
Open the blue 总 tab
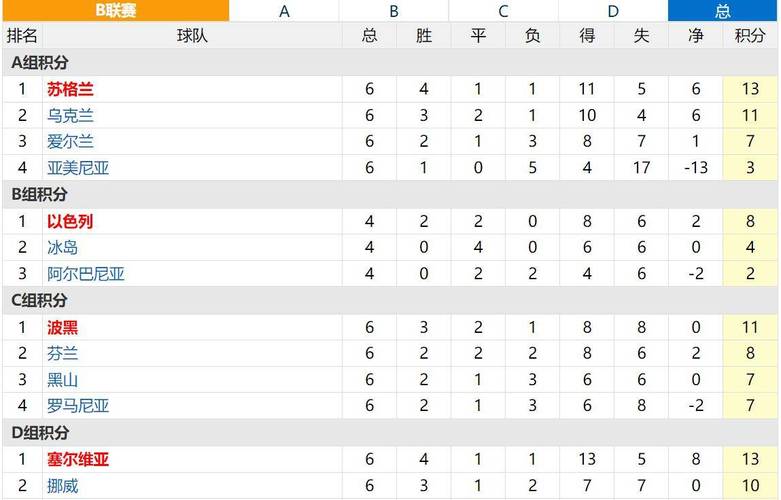pyautogui.click(x=723, y=10)
